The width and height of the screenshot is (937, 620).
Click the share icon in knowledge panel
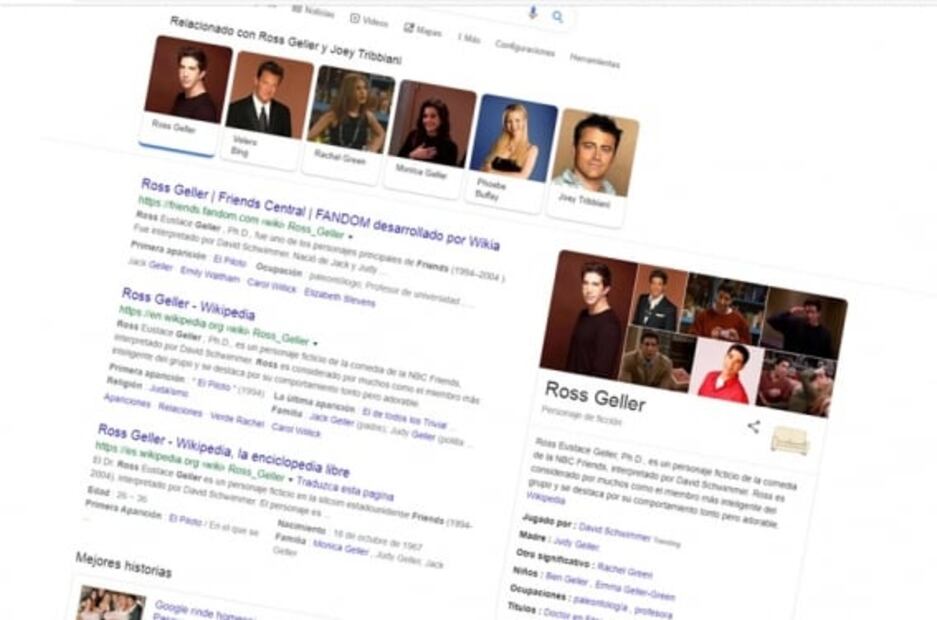tap(753, 427)
